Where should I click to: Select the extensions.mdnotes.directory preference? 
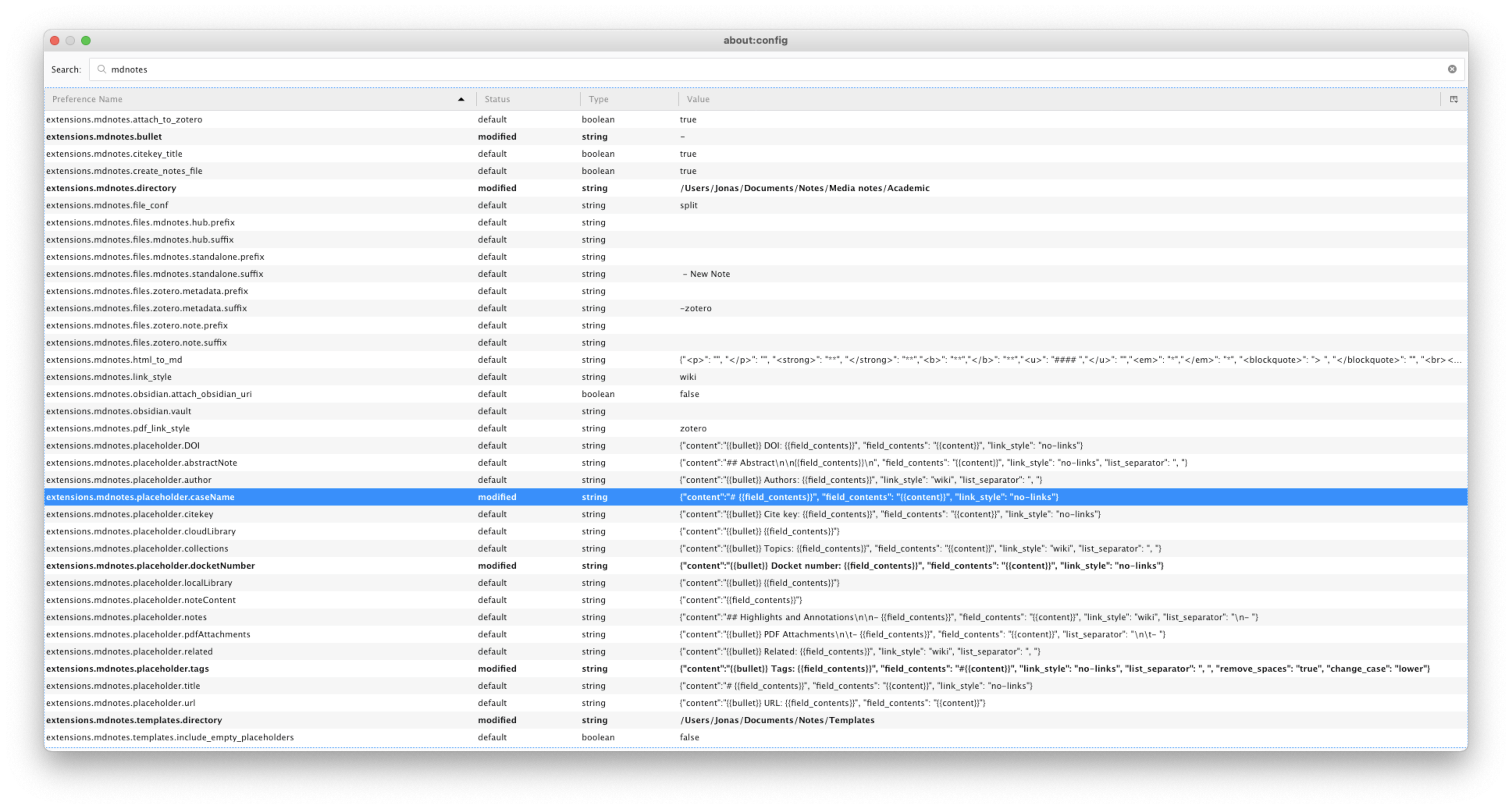coord(111,188)
